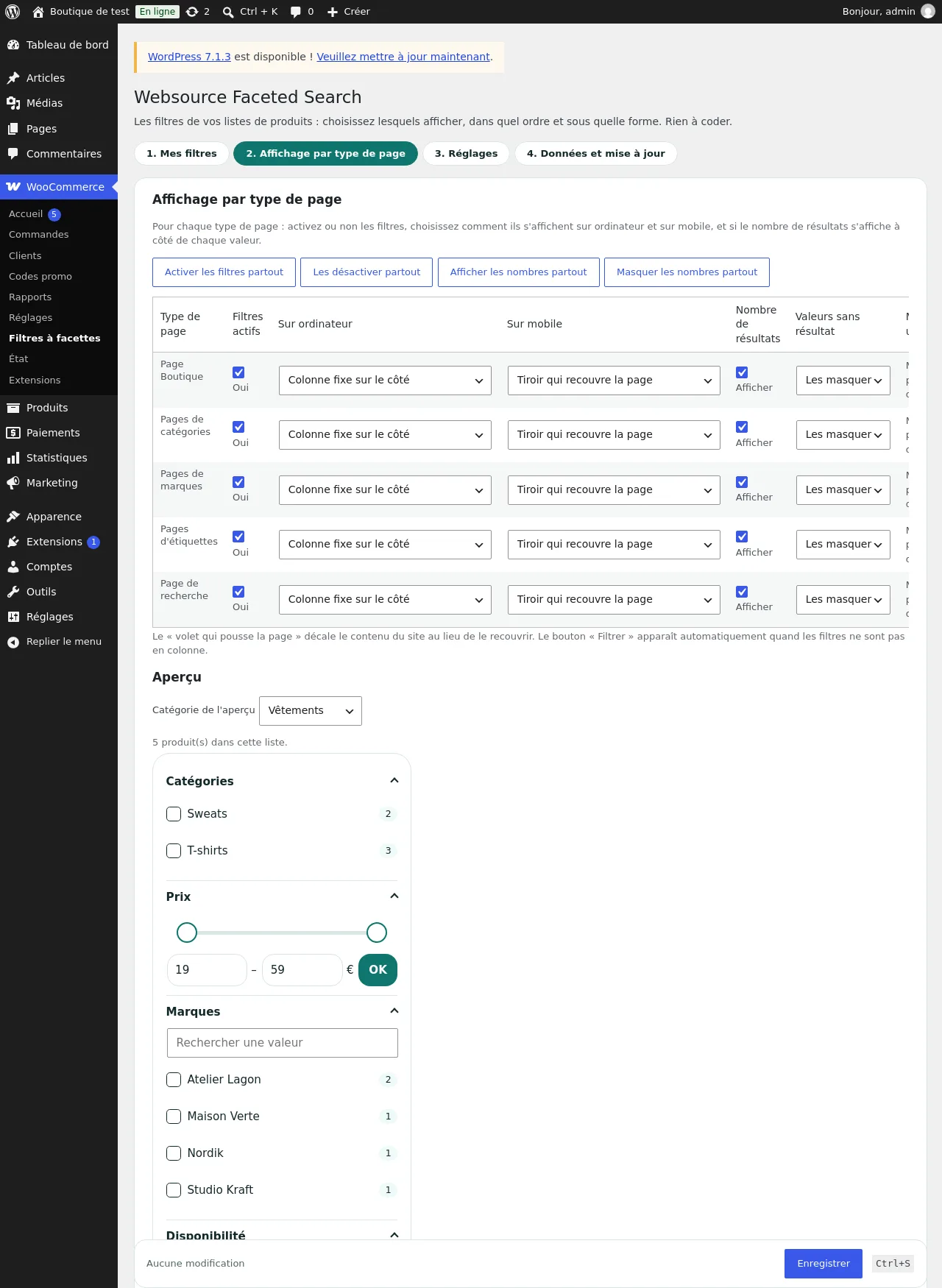This screenshot has width=942, height=1288.
Task: Click the Enregistrer button
Action: point(824,1264)
